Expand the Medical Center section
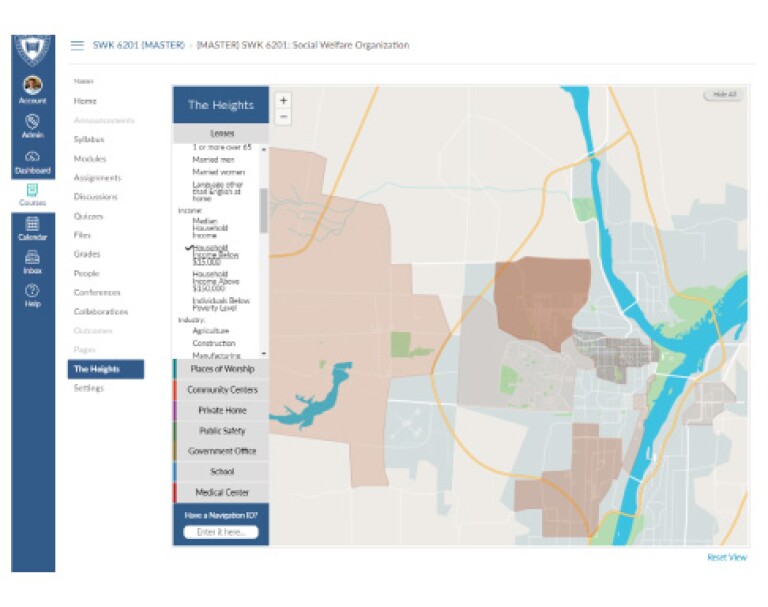This screenshot has height=607, width=768. [221, 492]
